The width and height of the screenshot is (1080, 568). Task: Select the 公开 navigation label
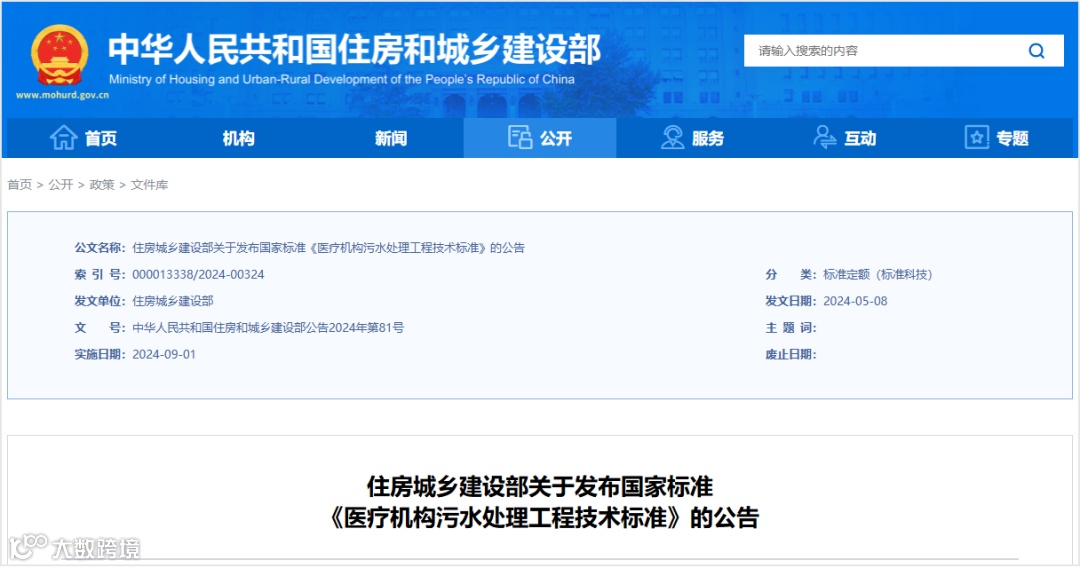click(556, 138)
